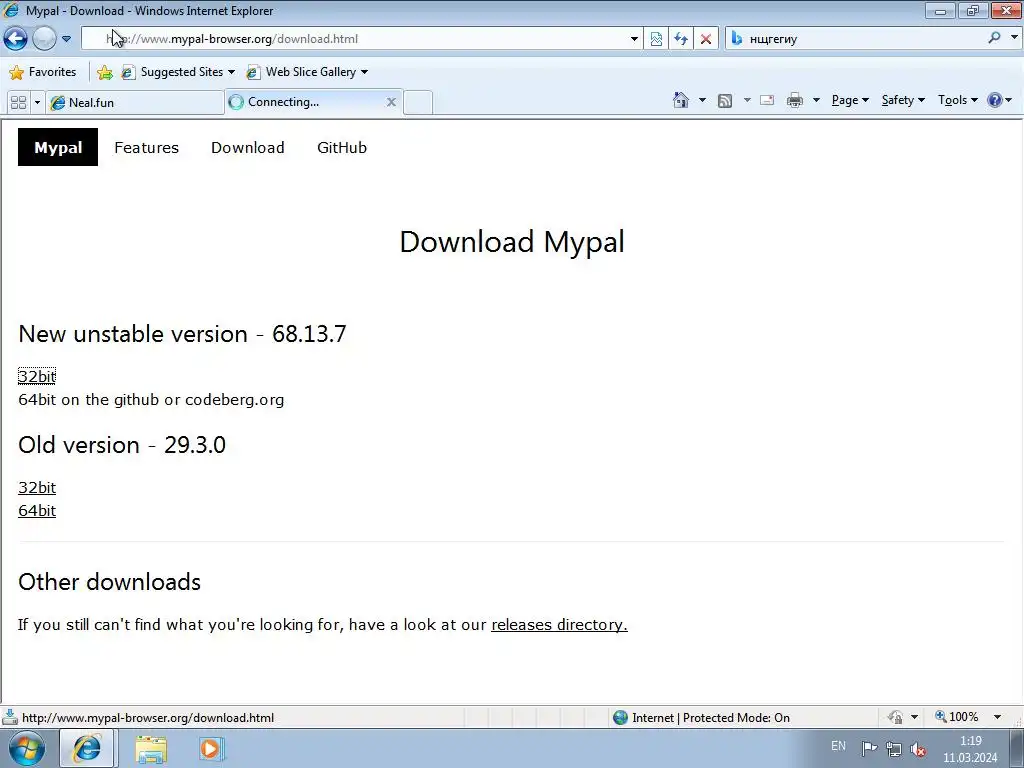Download the 32bit unstable version 68.13.7
This screenshot has width=1024, height=768.
click(x=37, y=376)
